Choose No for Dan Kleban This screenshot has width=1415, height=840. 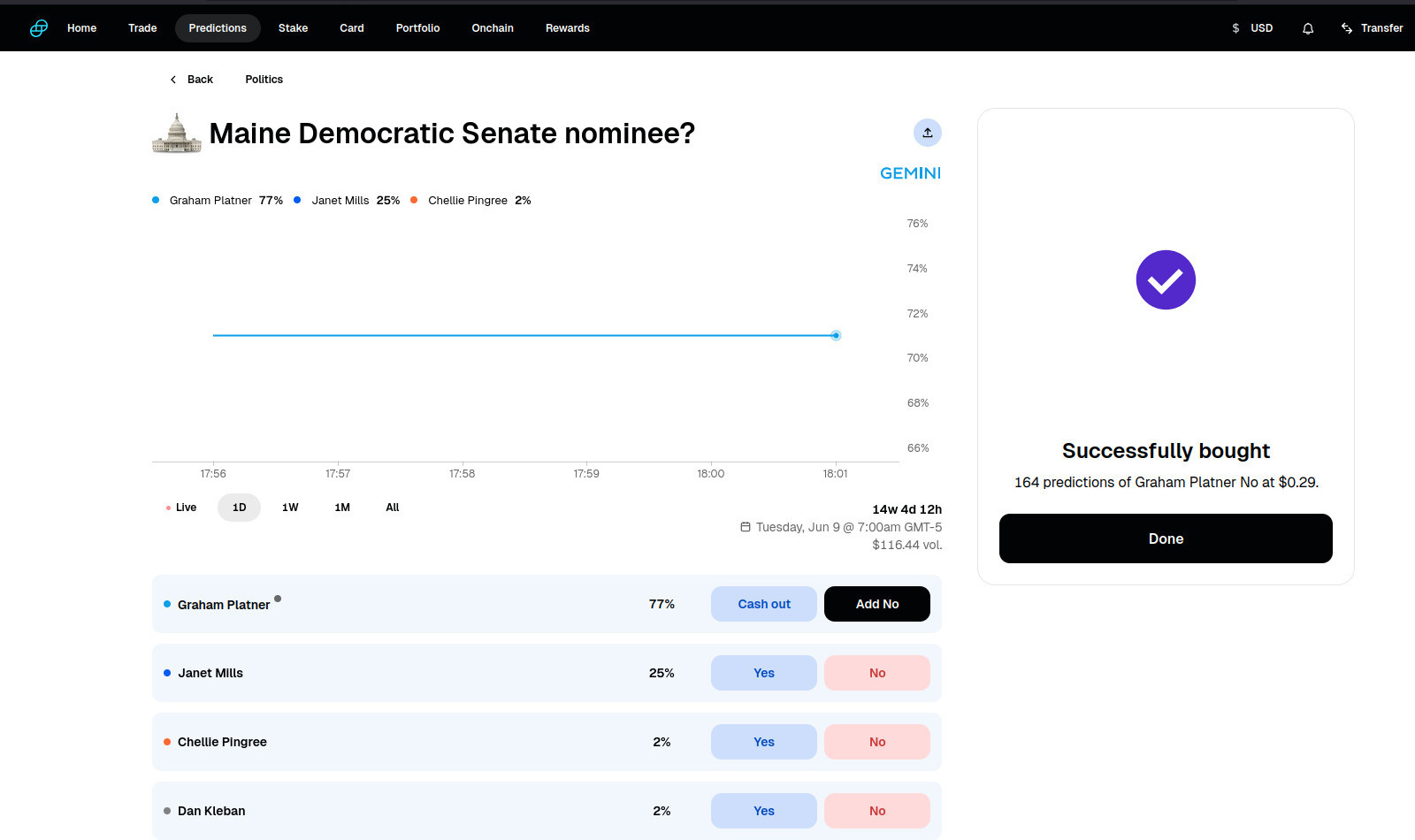pos(877,811)
